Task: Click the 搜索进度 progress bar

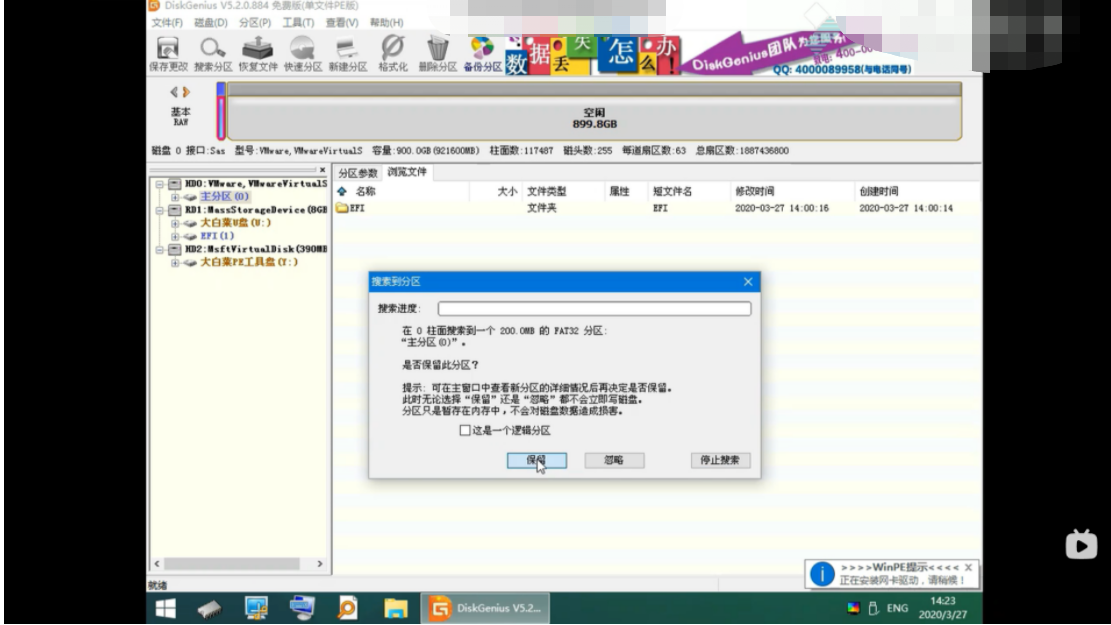Action: (594, 308)
